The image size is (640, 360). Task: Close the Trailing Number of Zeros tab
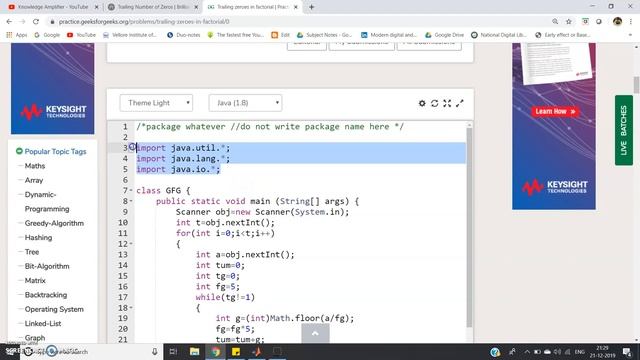196,7
